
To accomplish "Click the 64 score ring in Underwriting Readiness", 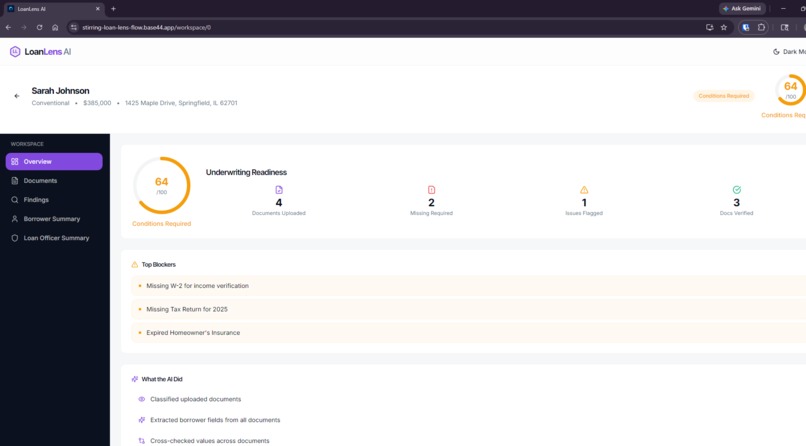I will [161, 185].
